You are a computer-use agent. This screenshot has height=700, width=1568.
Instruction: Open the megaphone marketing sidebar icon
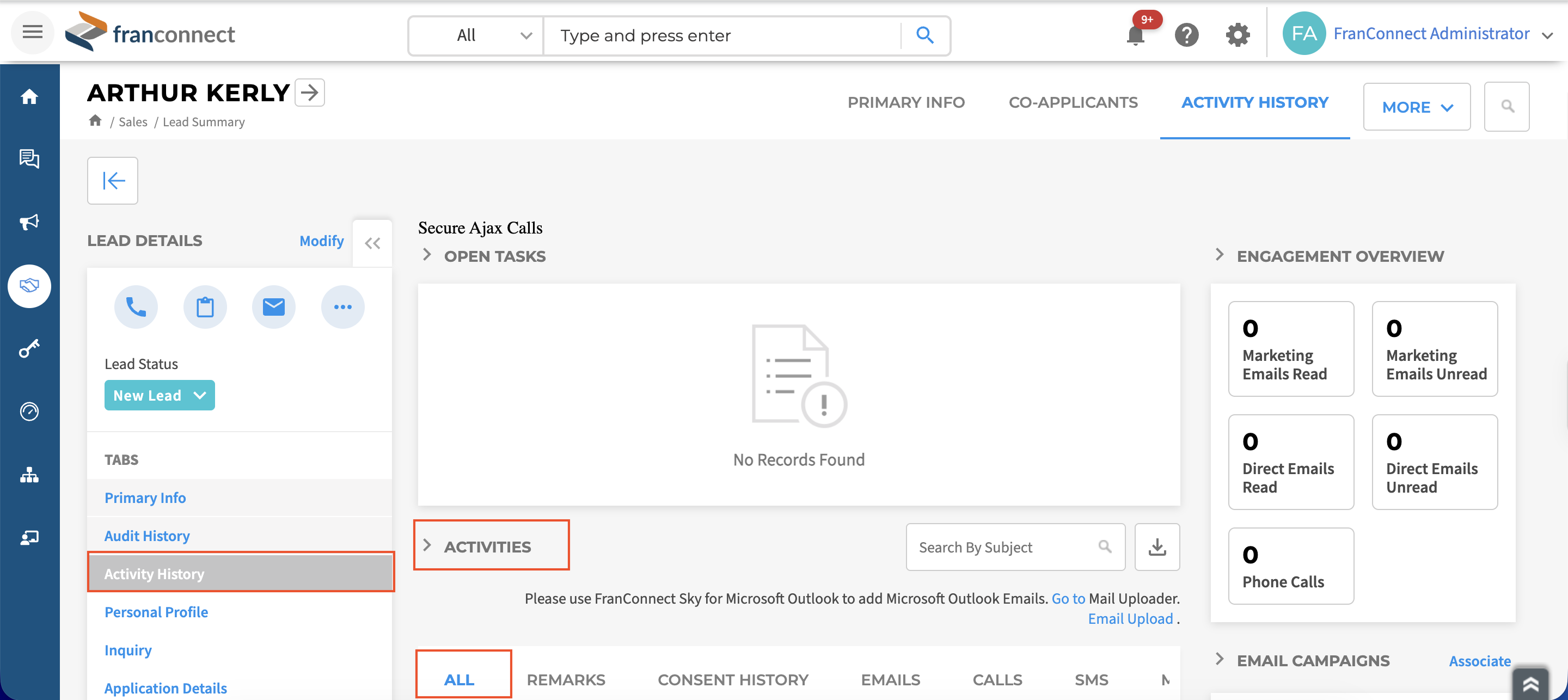(29, 222)
